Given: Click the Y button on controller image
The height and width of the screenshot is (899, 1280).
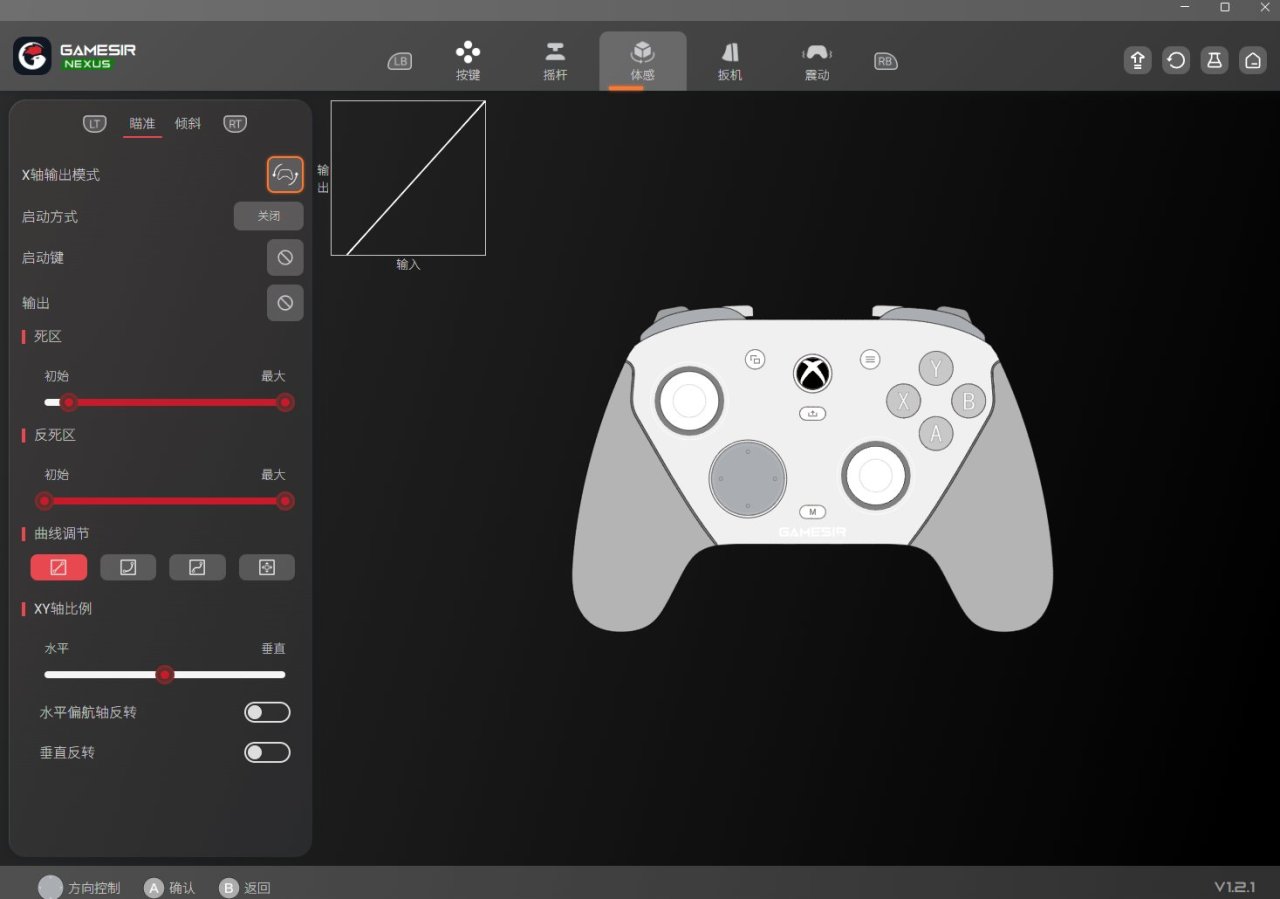Looking at the screenshot, I should 936,369.
